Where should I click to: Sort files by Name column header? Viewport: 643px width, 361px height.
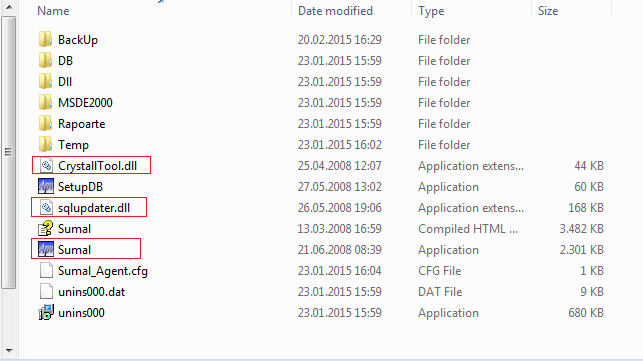point(53,11)
